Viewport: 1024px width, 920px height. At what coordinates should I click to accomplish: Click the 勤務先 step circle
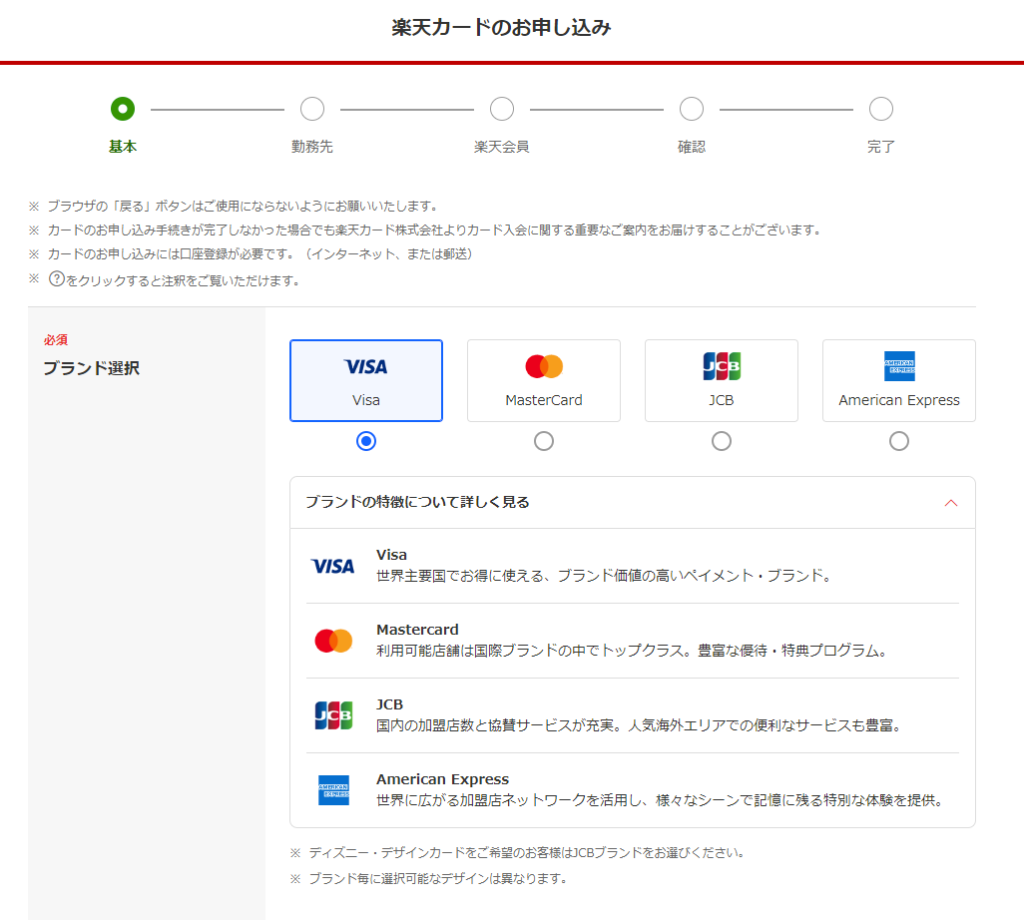[x=312, y=109]
